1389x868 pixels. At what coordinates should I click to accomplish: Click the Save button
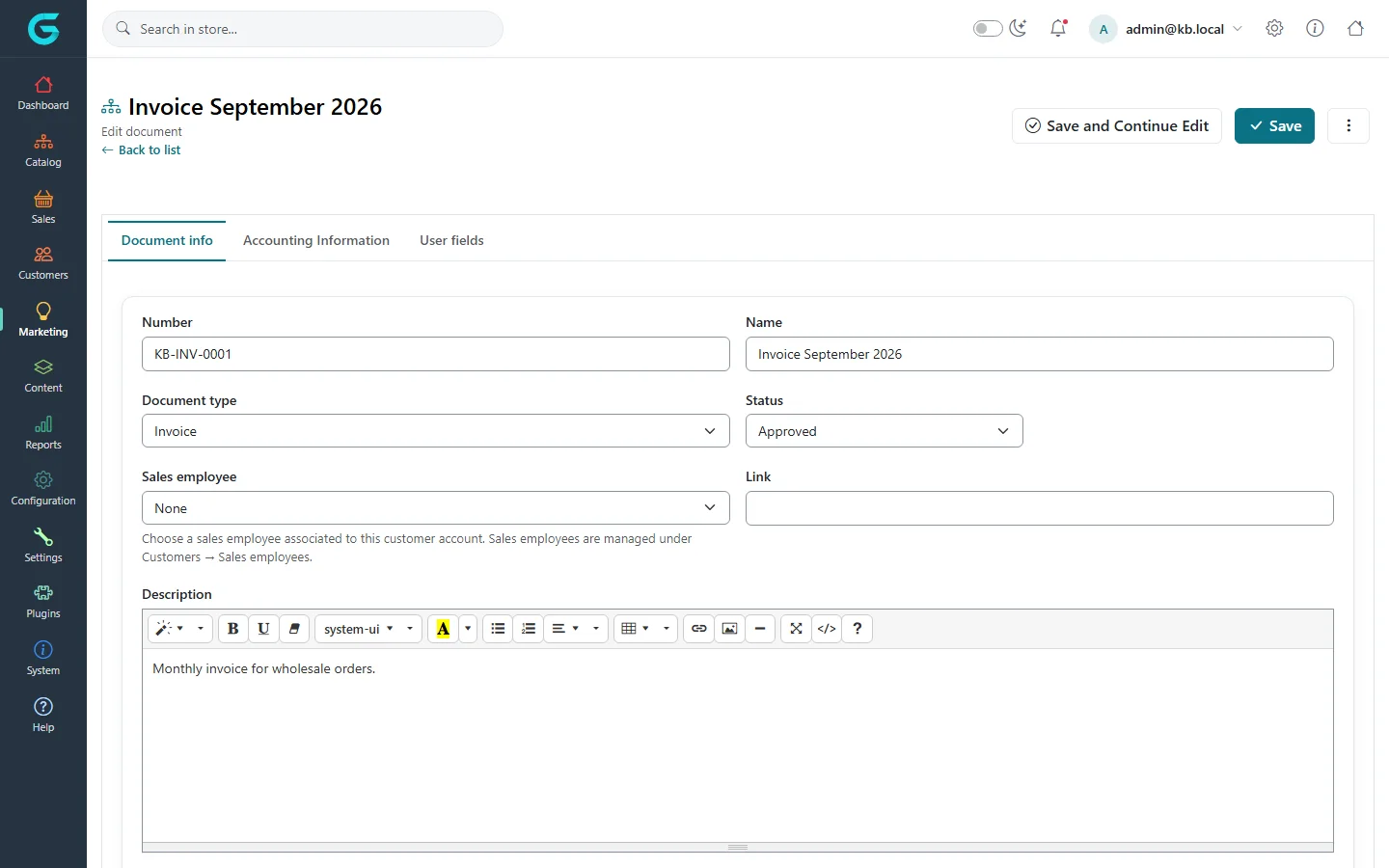coord(1274,125)
